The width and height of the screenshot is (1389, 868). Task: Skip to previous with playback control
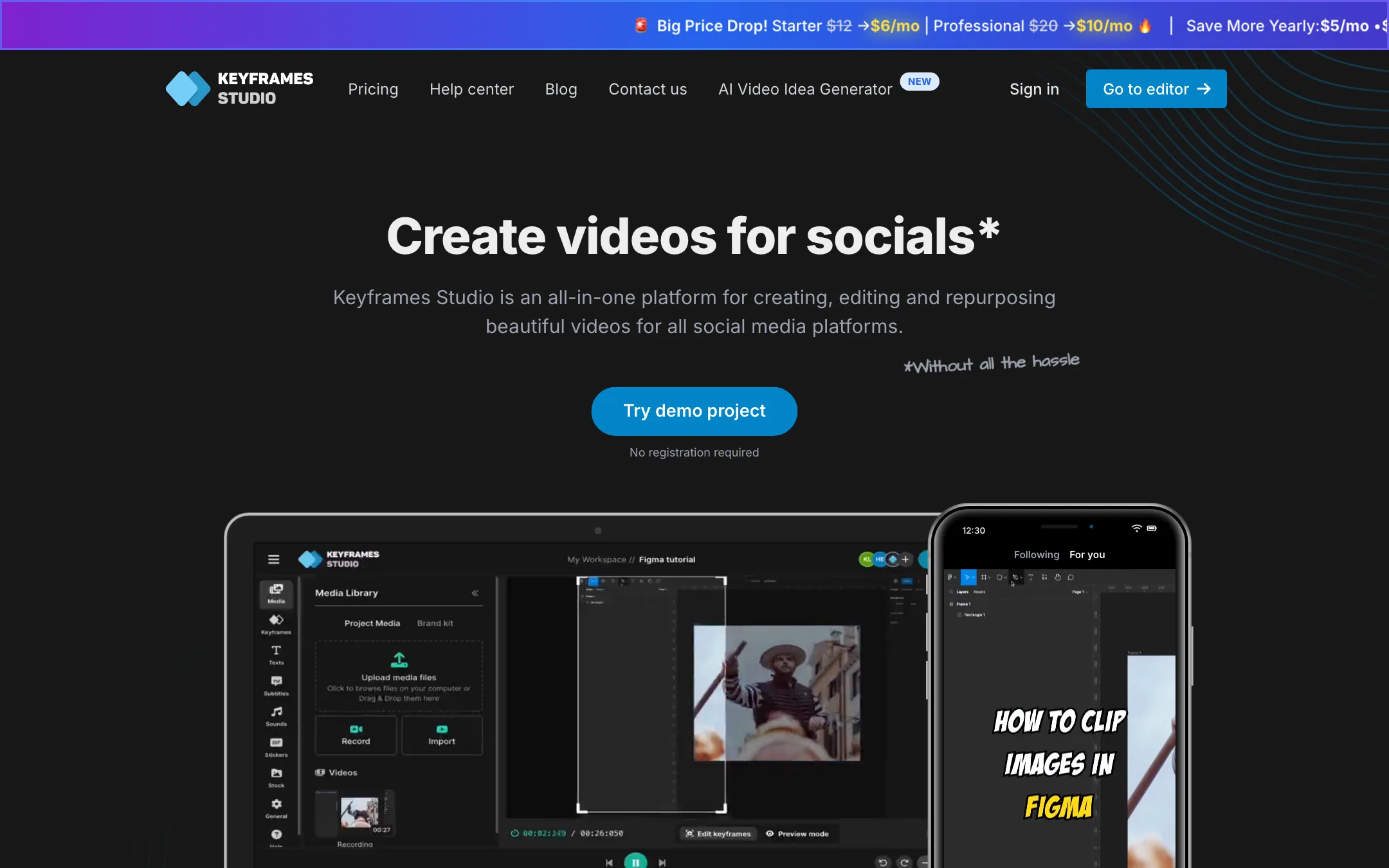[609, 863]
